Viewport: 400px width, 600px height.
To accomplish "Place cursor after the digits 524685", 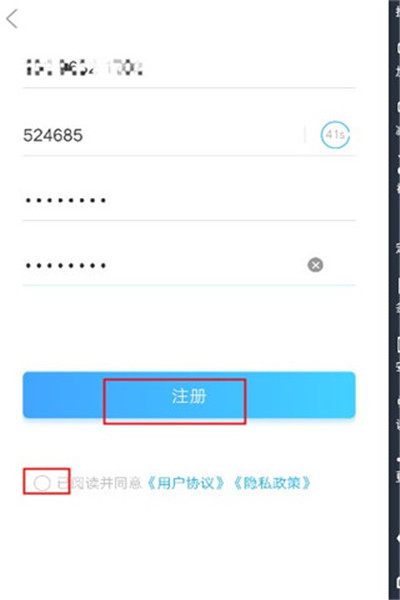I will point(85,135).
